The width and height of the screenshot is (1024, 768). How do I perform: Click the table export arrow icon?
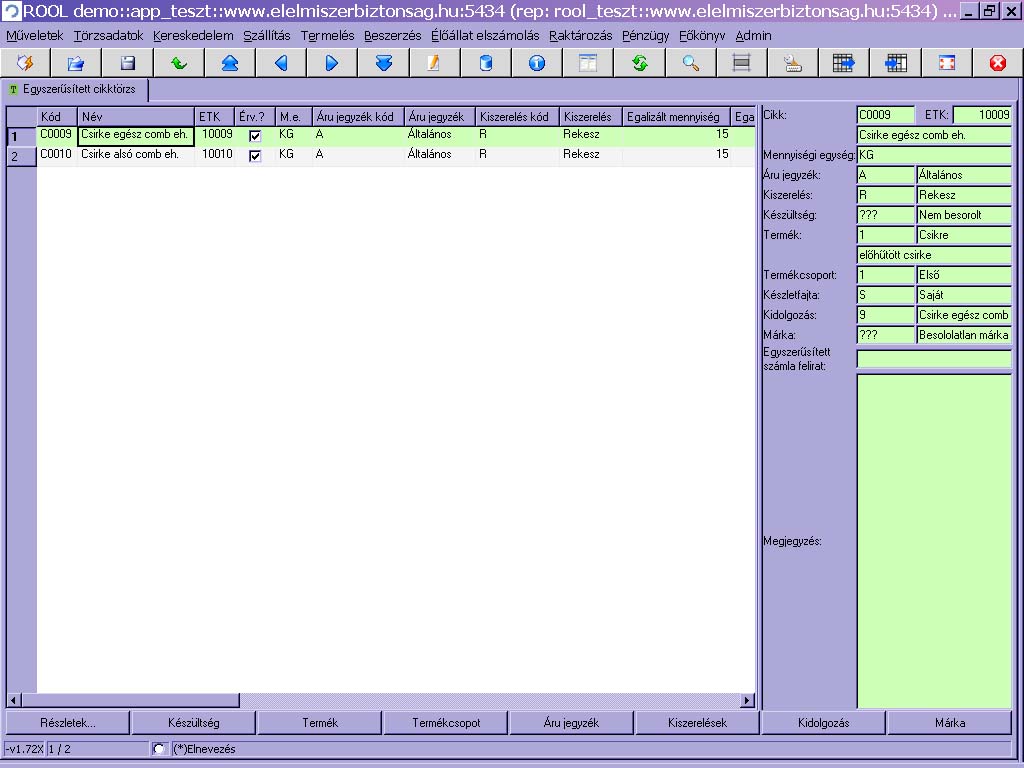click(844, 63)
